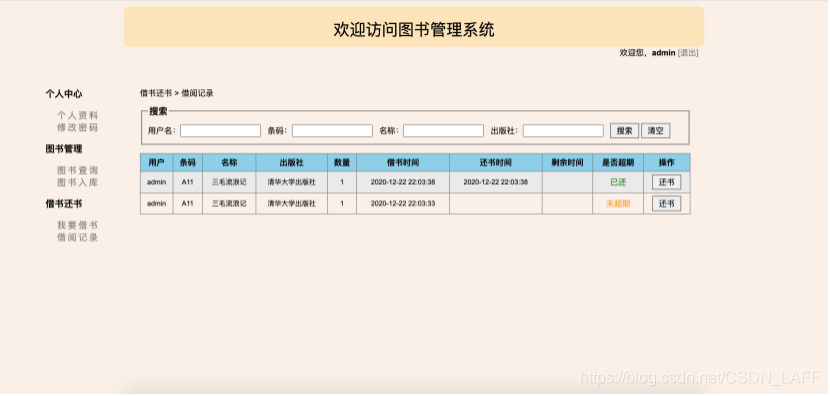The width and height of the screenshot is (830, 396).
Task: Click the 数量 column header
Action: click(342, 163)
